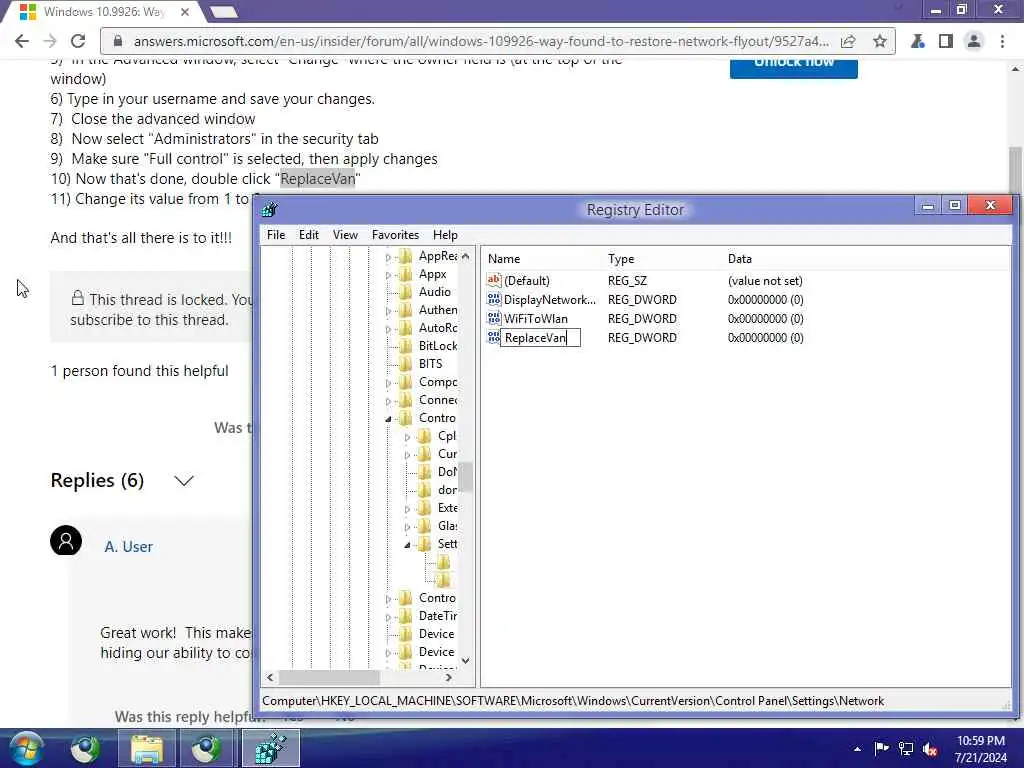1024x768 pixels.
Task: Select the Audio registry key
Action: (x=434, y=292)
